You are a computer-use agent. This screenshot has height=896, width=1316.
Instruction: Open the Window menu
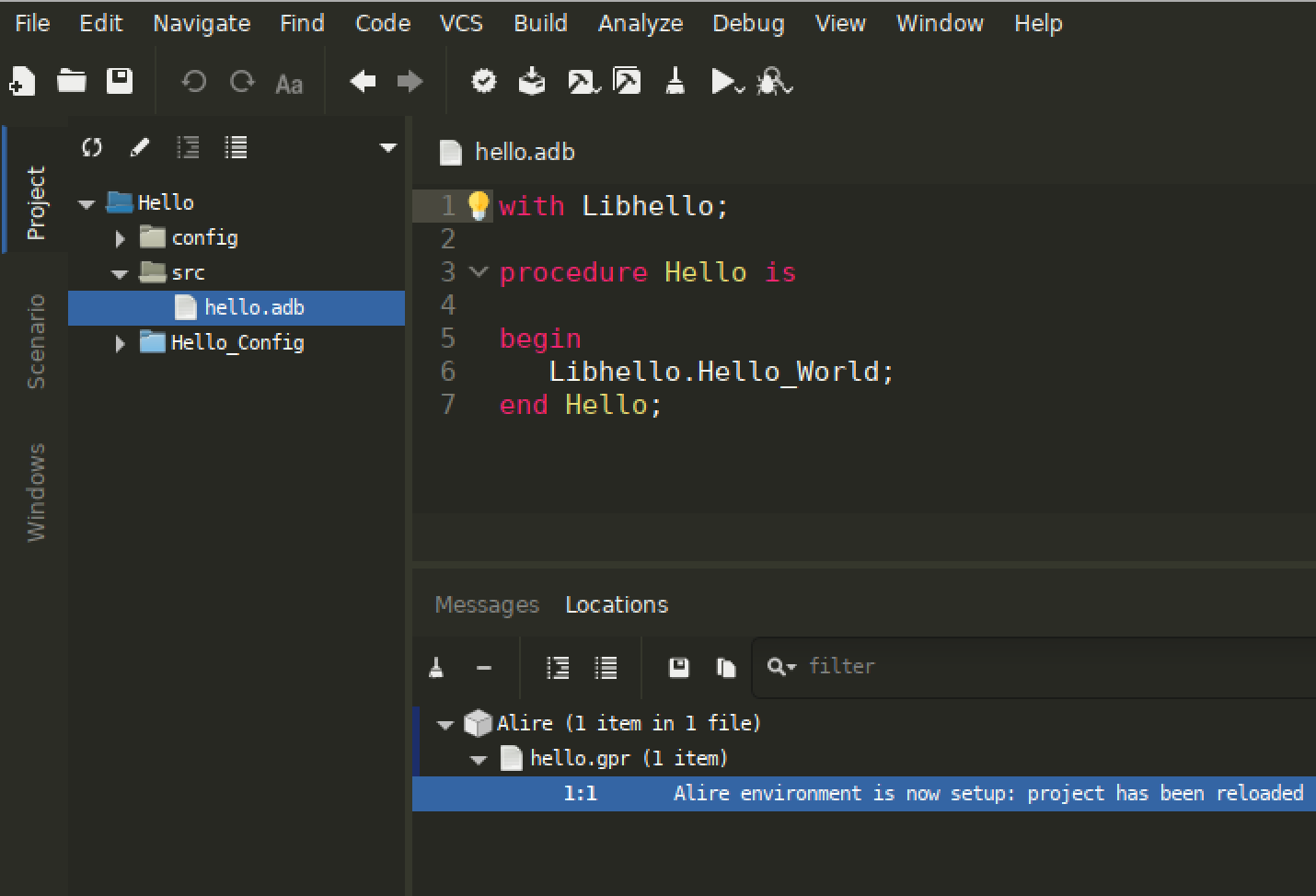coord(940,23)
